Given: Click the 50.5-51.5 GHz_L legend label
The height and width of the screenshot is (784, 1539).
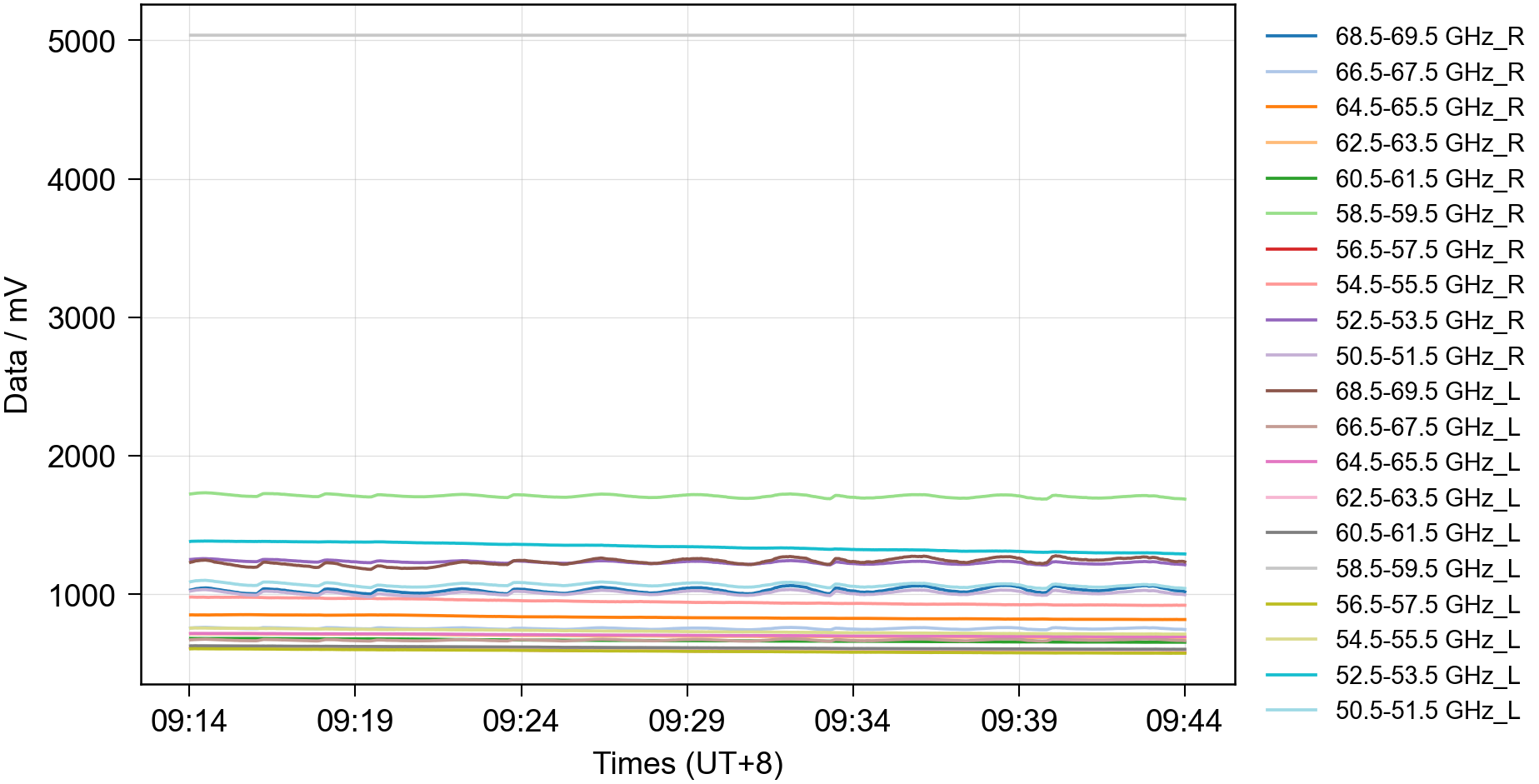Looking at the screenshot, I should 1427,711.
